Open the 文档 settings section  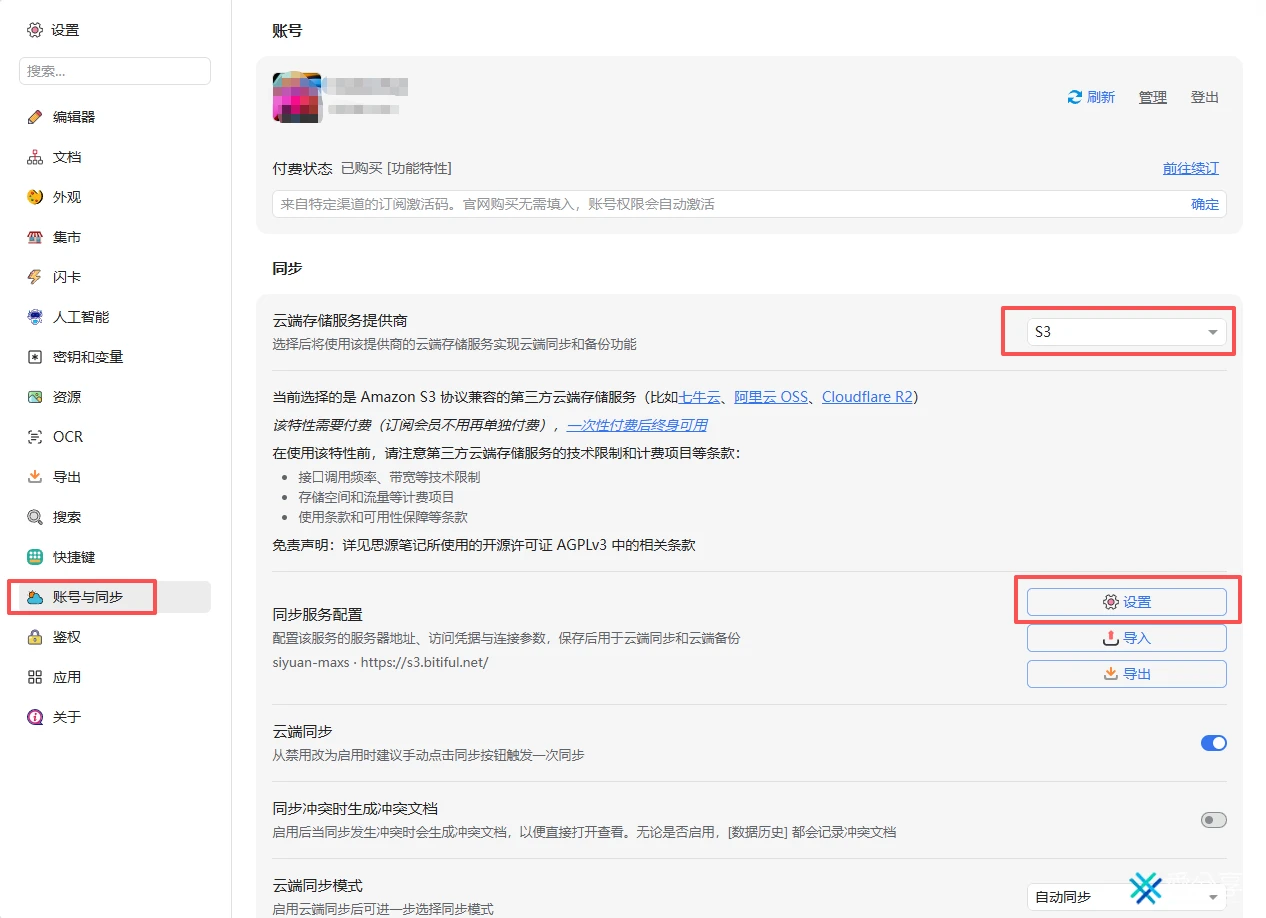click(x=115, y=157)
